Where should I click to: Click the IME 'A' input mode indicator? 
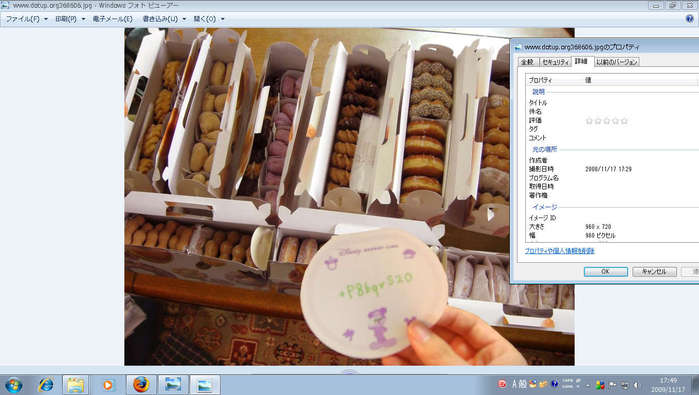click(x=514, y=384)
